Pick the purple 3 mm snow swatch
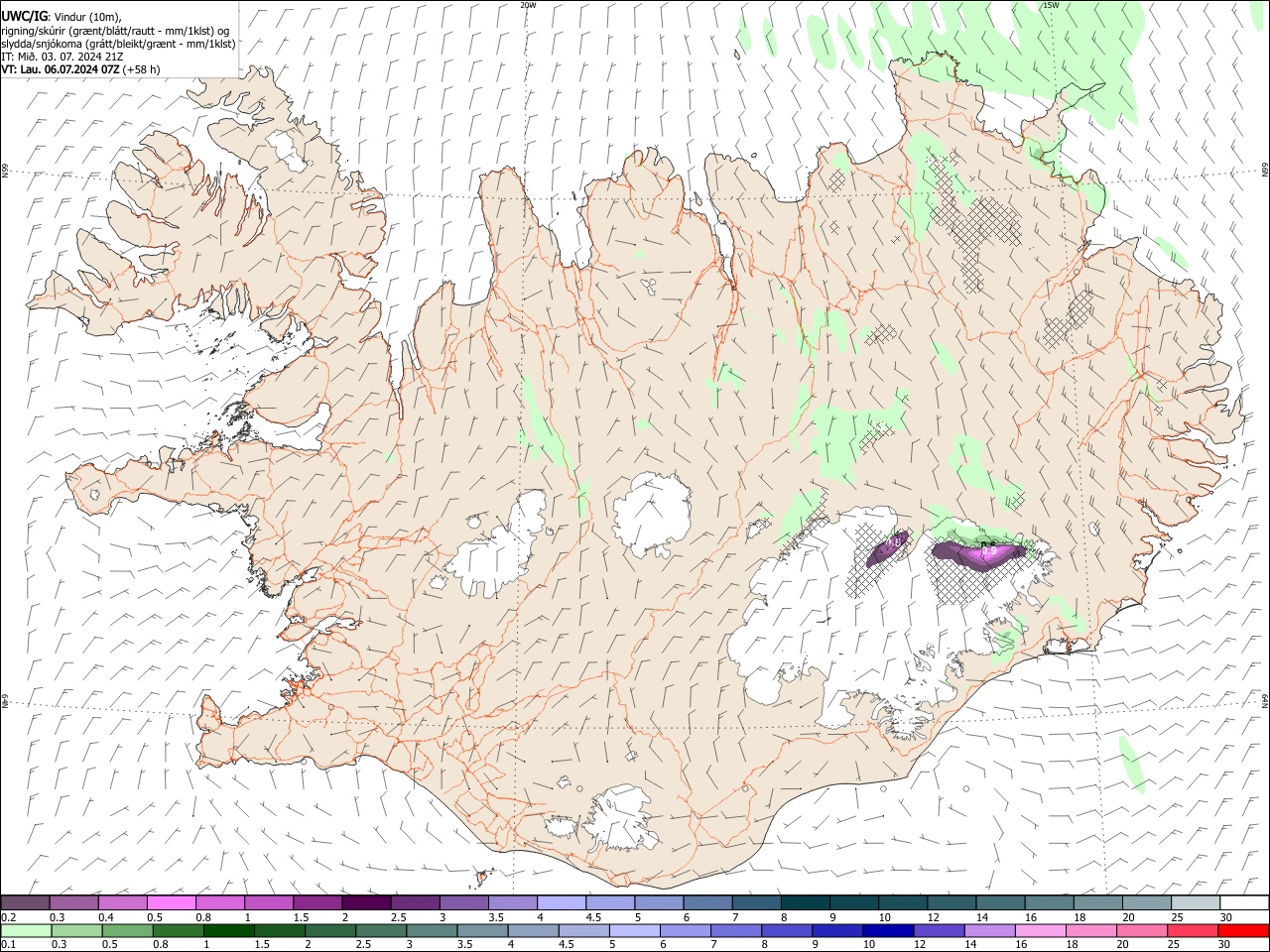 [x=463, y=902]
